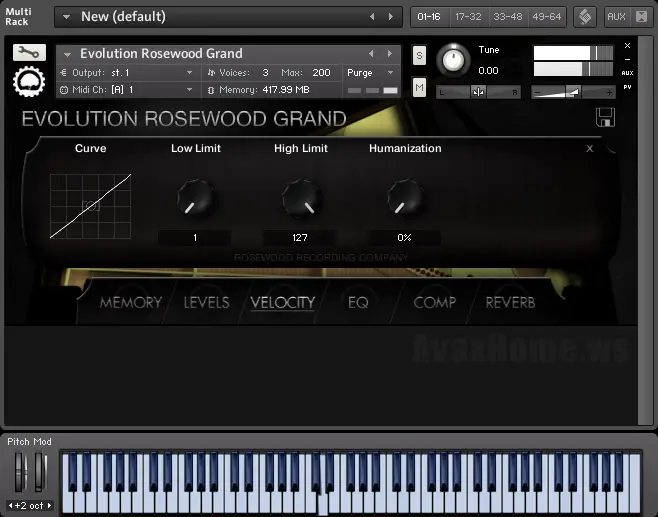Image resolution: width=658 pixels, height=517 pixels.
Task: Open instrument edit mode with wrench icon
Action: pyautogui.click(x=29, y=52)
